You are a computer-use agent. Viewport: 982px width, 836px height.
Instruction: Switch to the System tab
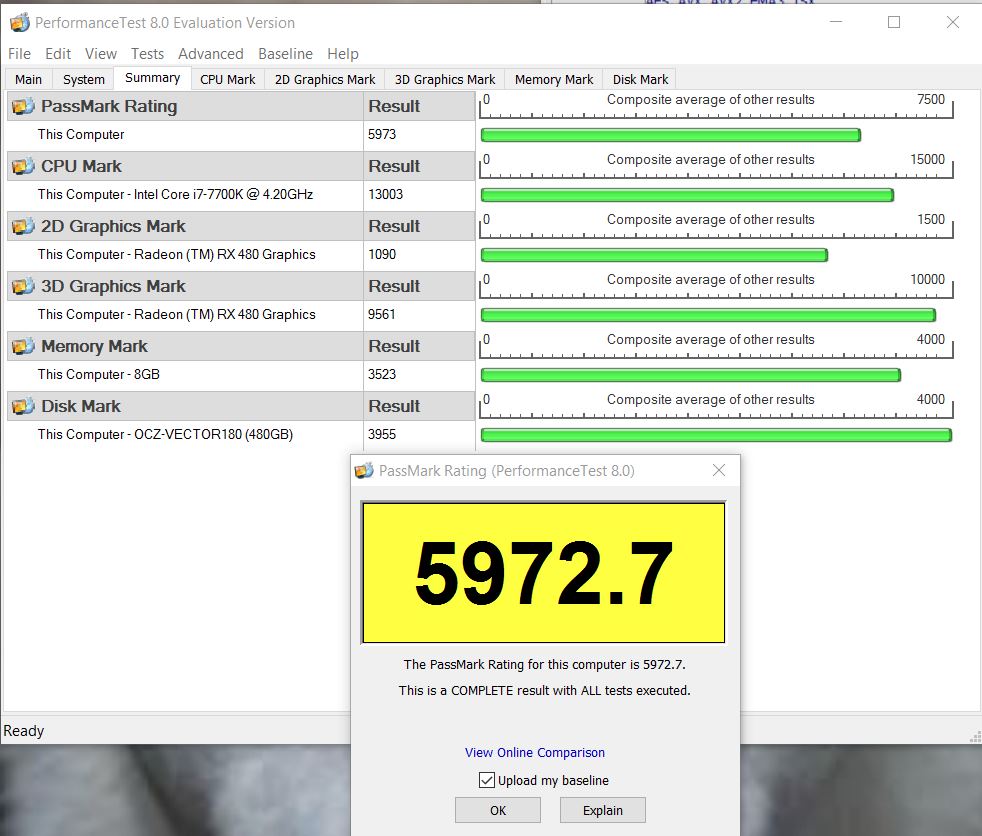(x=83, y=80)
